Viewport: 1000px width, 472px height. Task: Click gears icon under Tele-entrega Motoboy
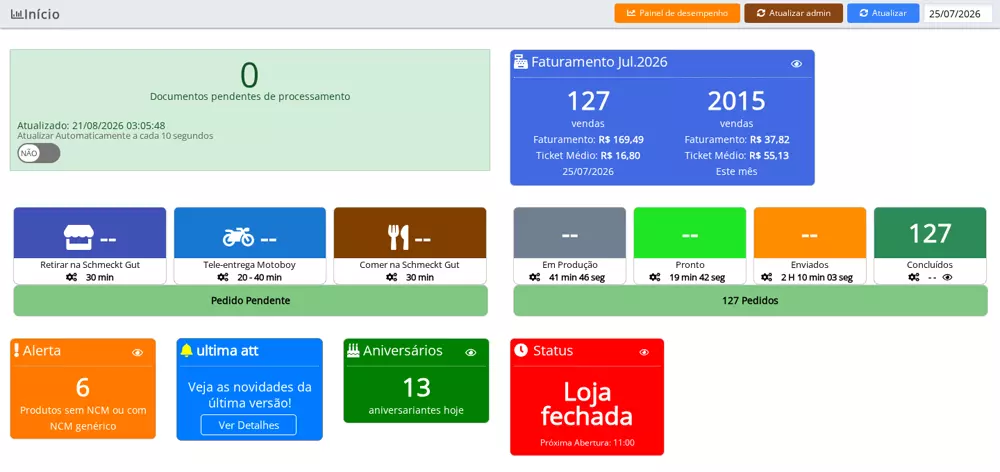tap(223, 277)
